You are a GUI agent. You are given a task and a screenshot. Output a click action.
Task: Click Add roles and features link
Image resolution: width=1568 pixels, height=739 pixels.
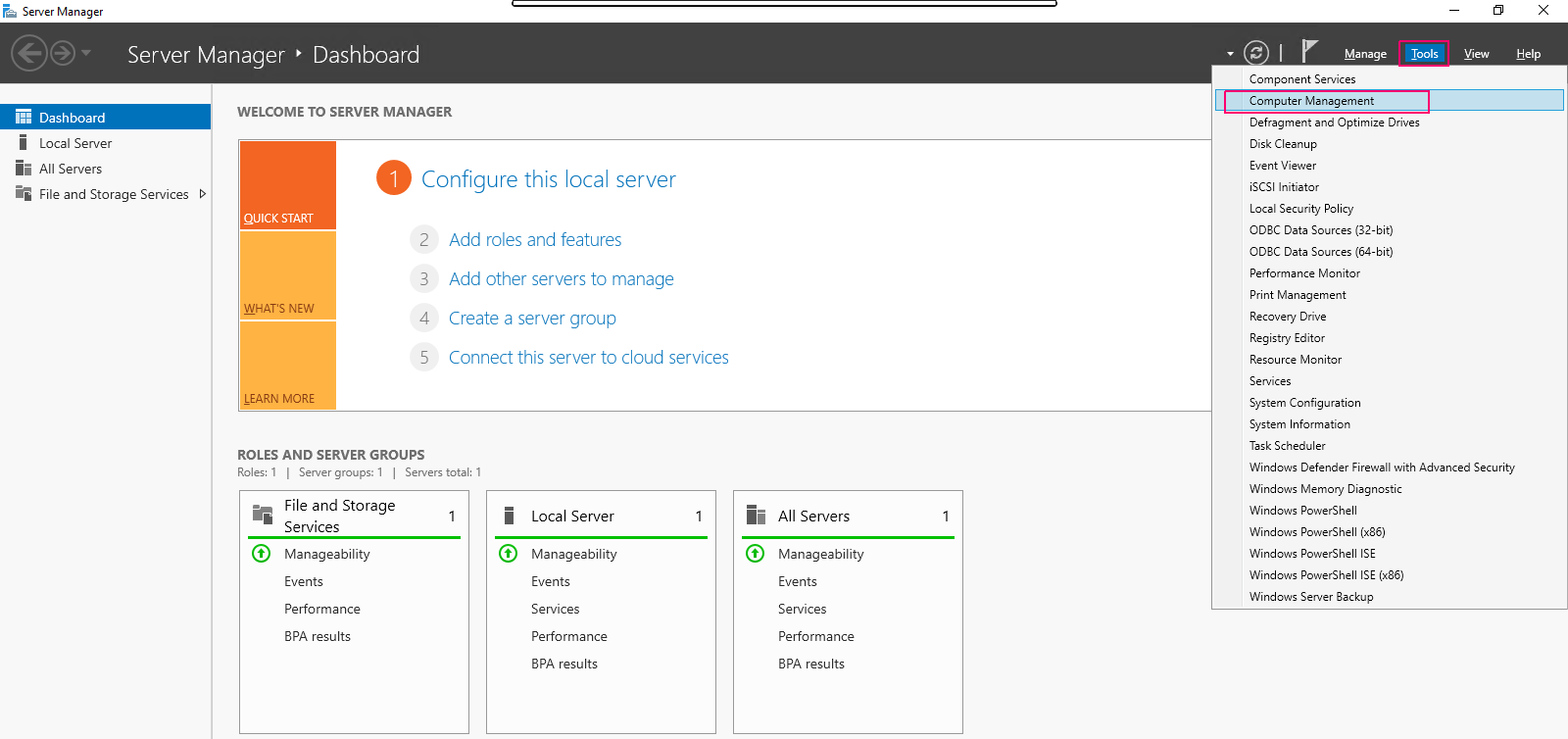click(x=535, y=239)
